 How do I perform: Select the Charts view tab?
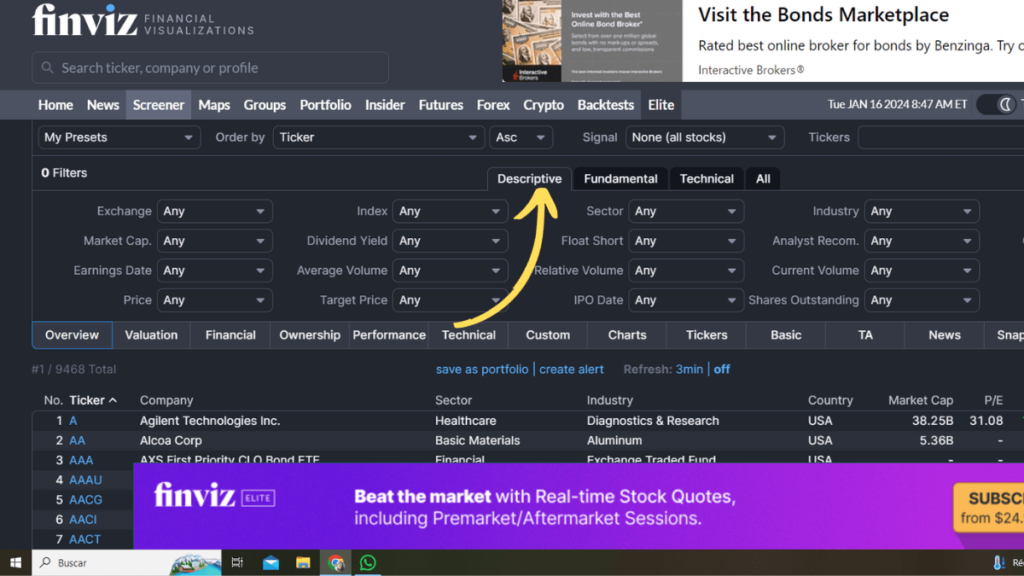[x=627, y=335]
